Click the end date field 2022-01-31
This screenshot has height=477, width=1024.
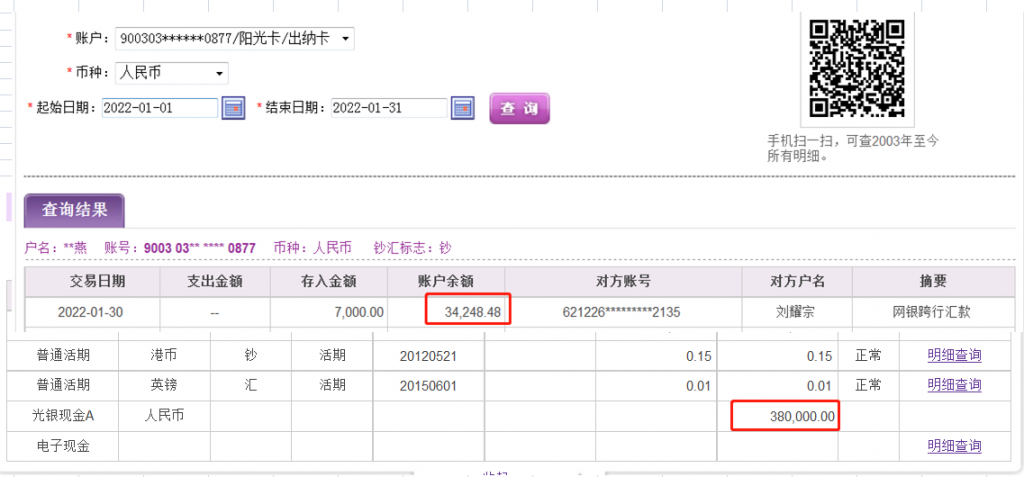(389, 108)
